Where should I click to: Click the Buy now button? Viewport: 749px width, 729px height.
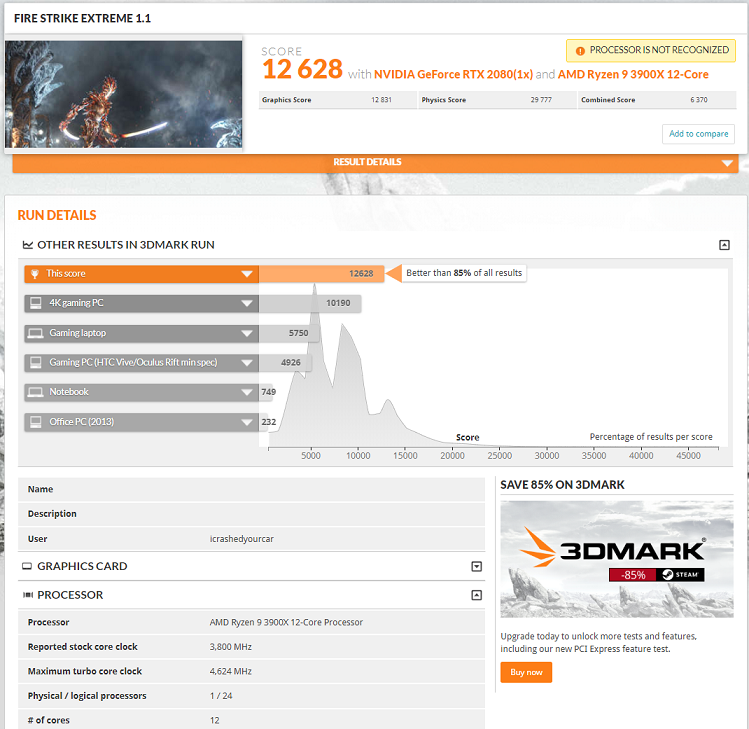(x=526, y=672)
